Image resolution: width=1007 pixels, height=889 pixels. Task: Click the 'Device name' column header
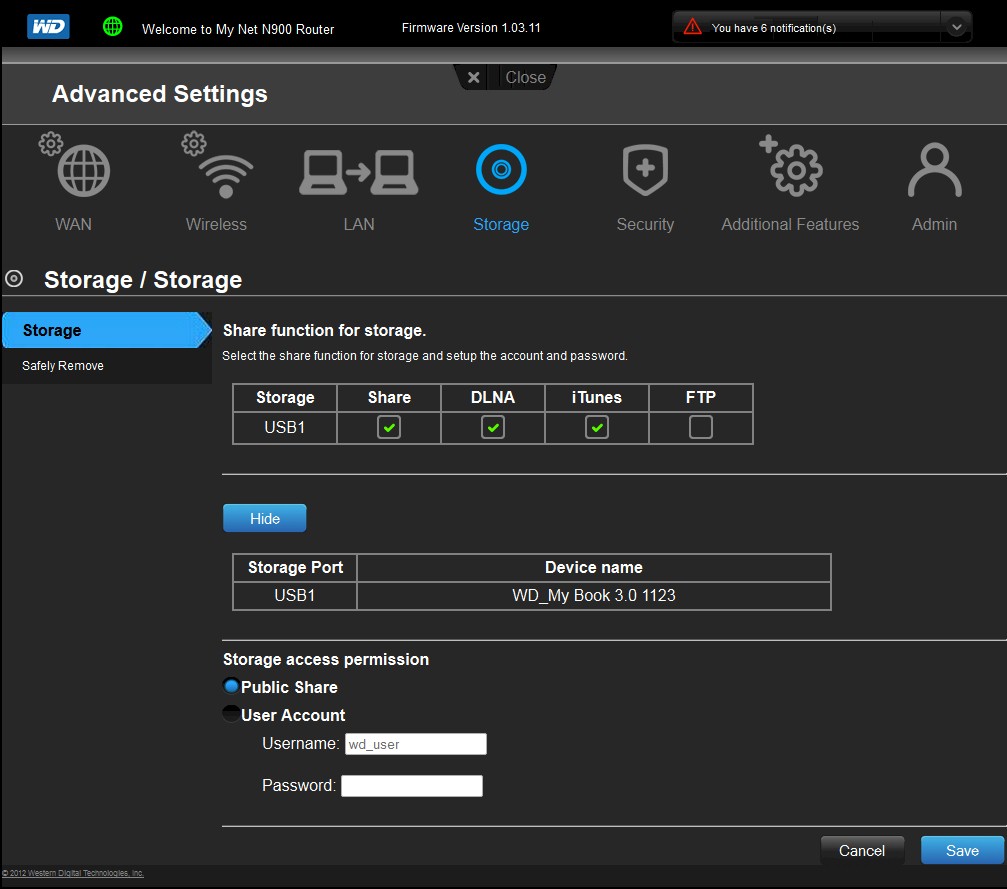(593, 567)
